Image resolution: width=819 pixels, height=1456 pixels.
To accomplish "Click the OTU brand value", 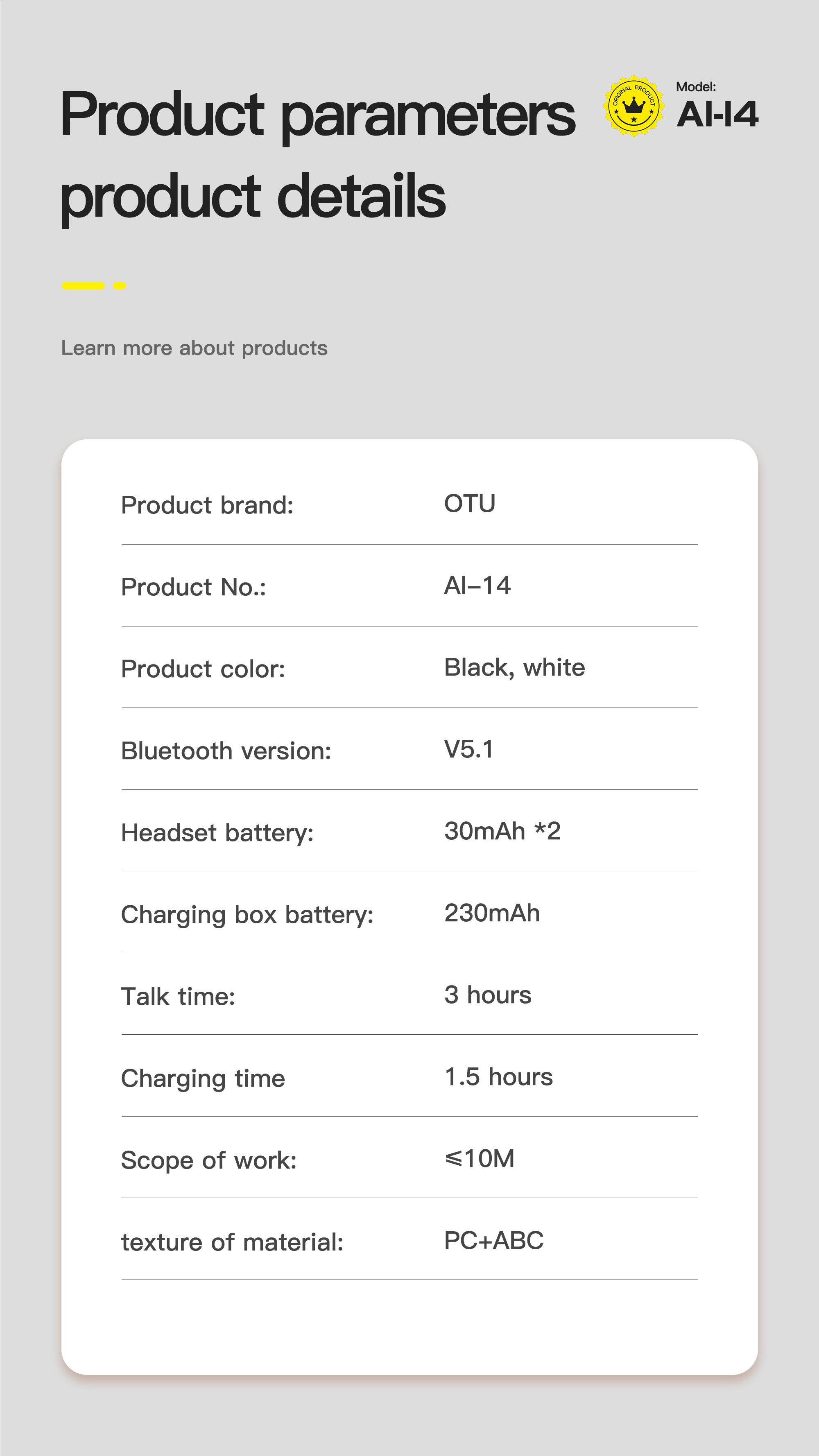I will pyautogui.click(x=469, y=504).
